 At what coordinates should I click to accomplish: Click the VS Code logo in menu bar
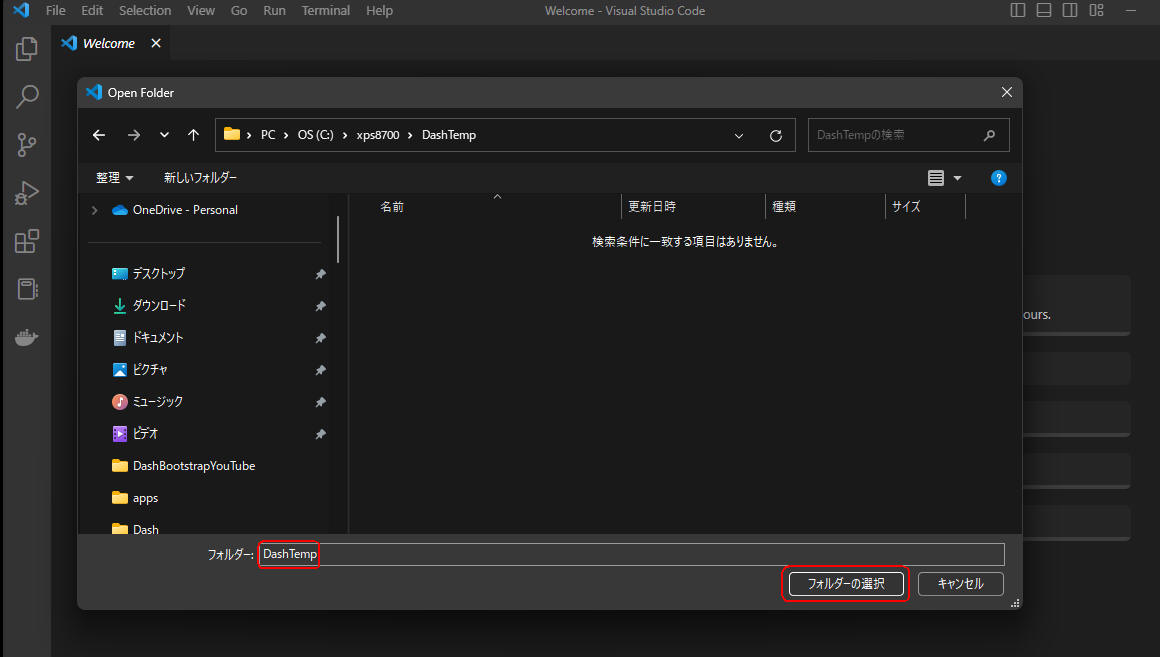pyautogui.click(x=21, y=10)
